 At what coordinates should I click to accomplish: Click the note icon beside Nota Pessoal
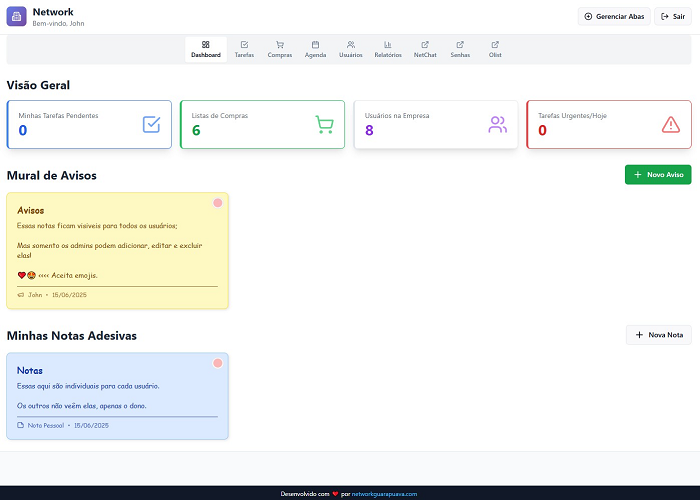click(21, 425)
